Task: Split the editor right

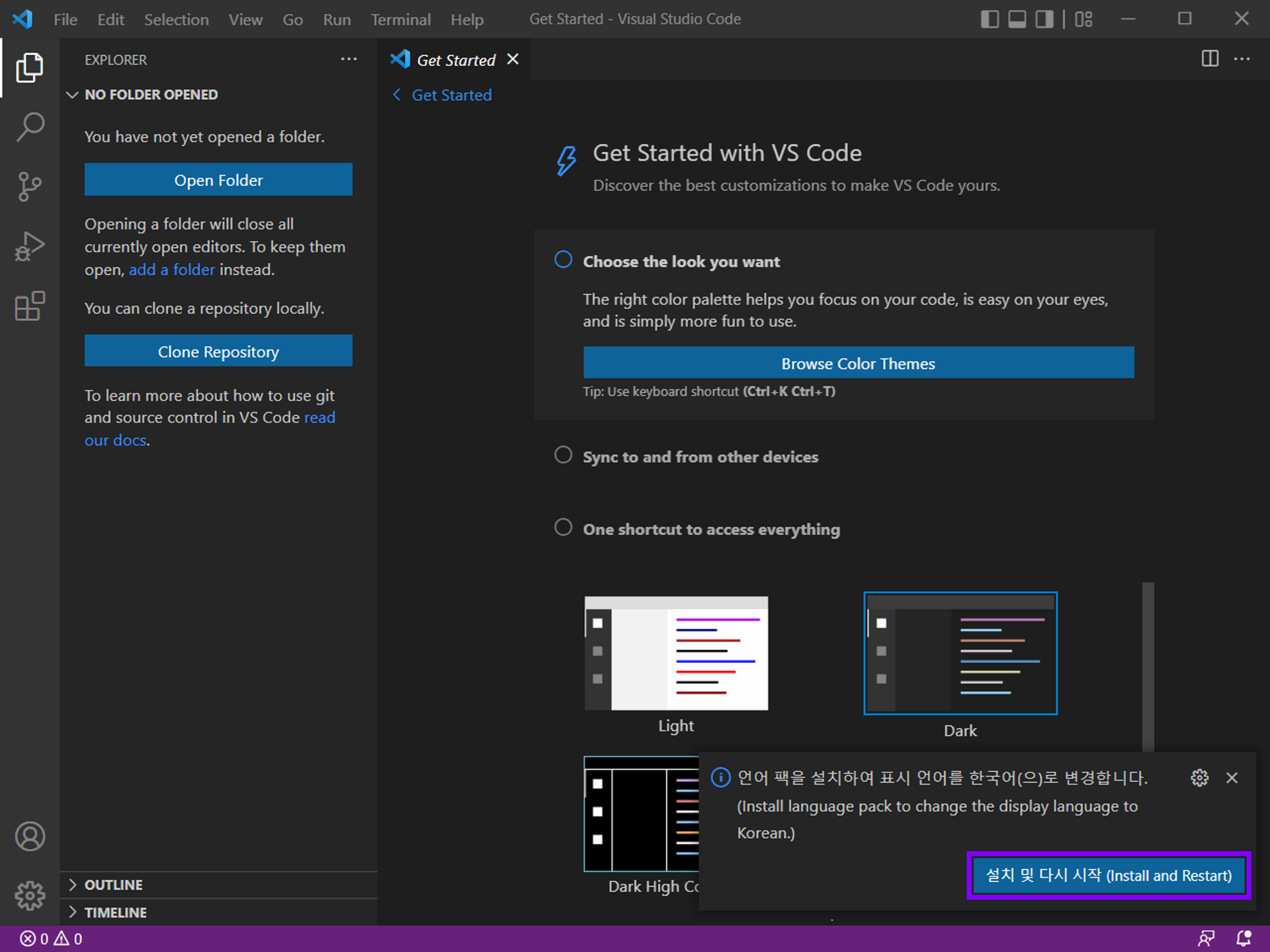Action: point(1210,59)
